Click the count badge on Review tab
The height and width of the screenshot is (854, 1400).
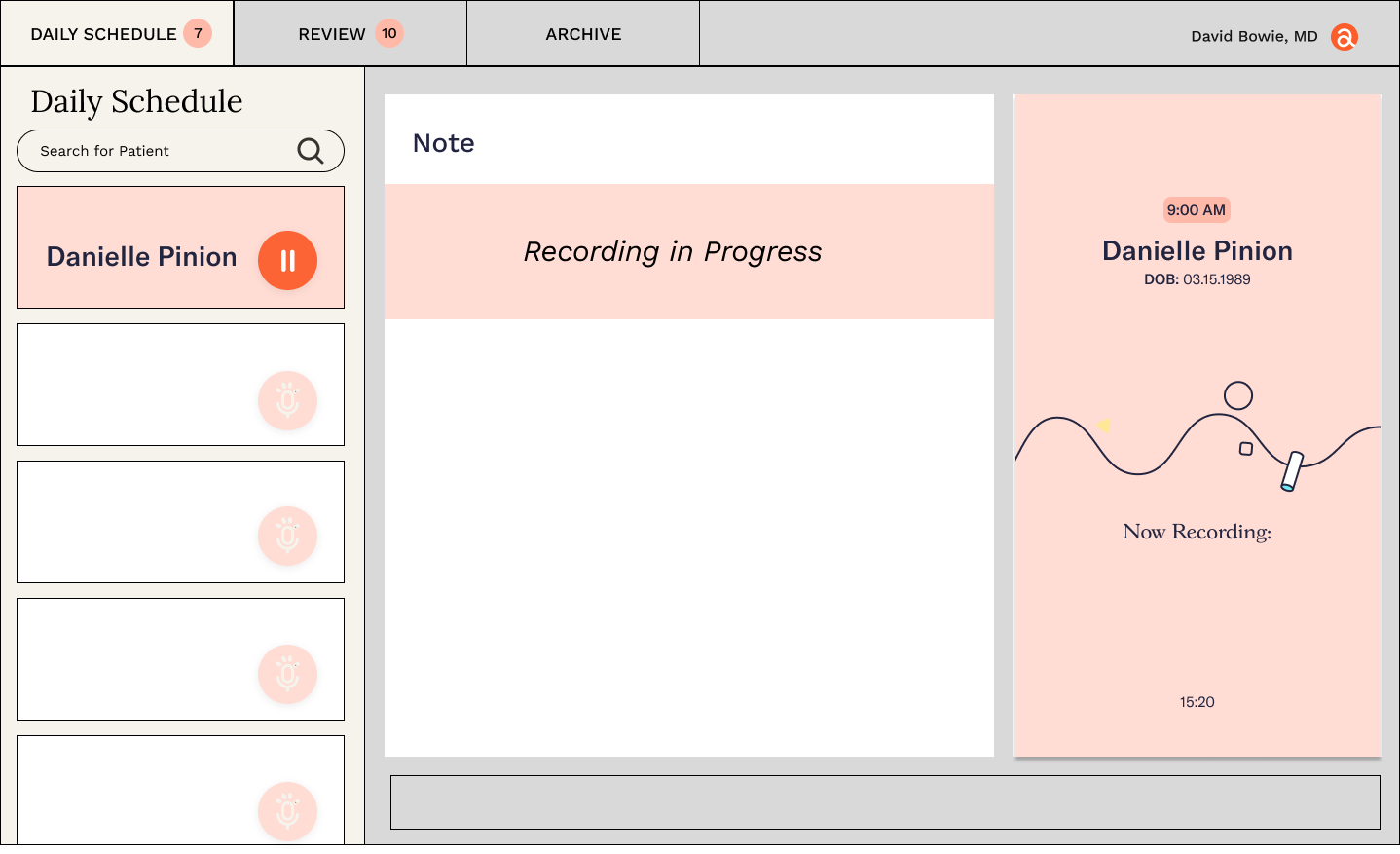pyautogui.click(x=389, y=32)
